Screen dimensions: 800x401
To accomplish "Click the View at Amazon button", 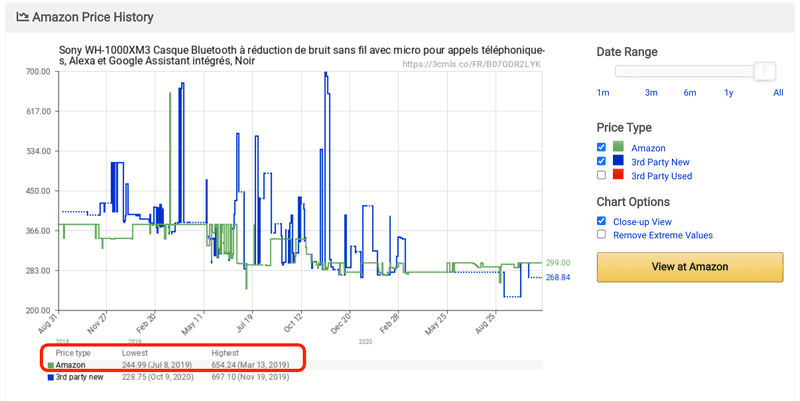I will click(690, 267).
